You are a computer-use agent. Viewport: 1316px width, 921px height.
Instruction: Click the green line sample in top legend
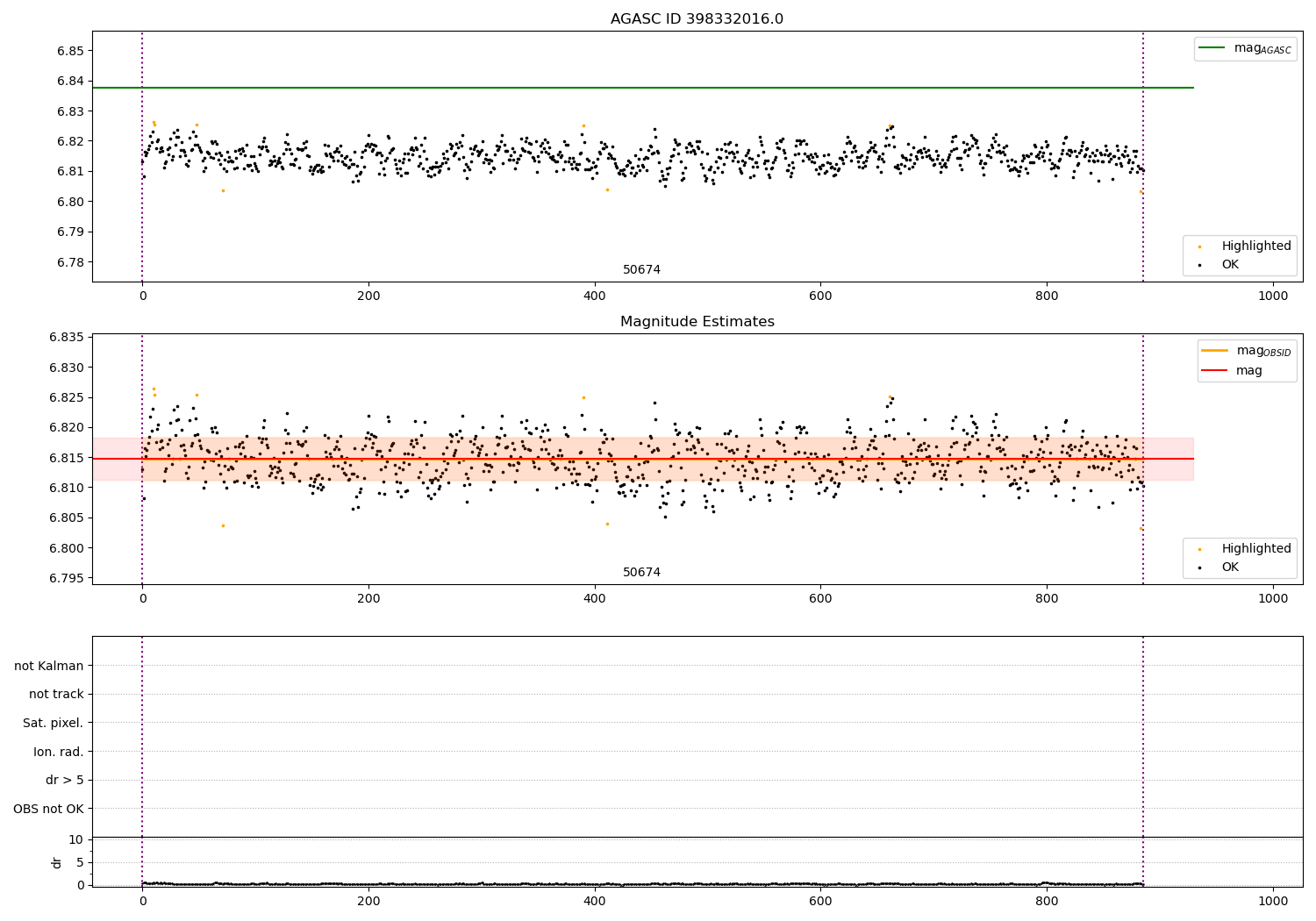pyautogui.click(x=1212, y=48)
